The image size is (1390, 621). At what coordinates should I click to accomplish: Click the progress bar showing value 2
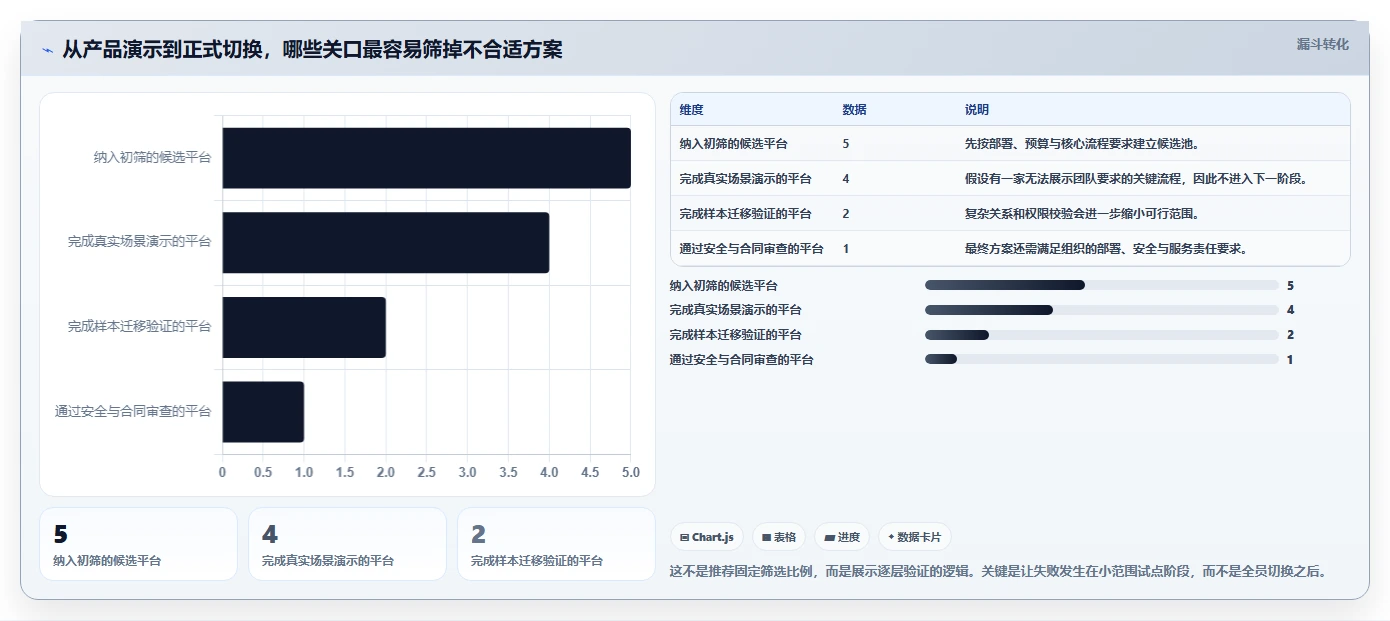point(1102,335)
